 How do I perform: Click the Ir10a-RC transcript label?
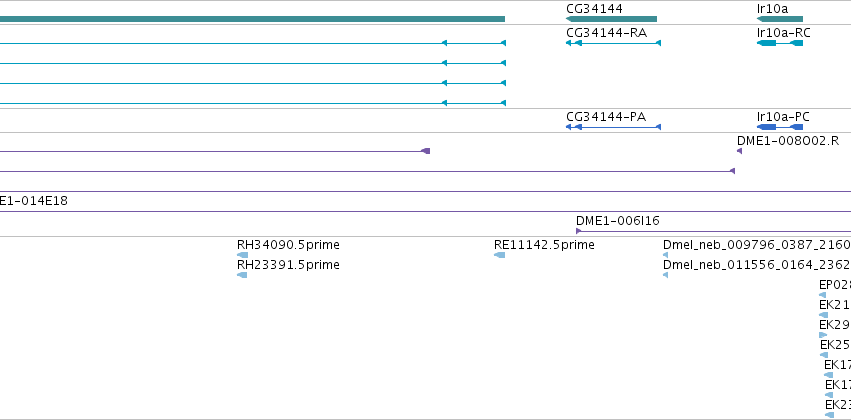784,33
